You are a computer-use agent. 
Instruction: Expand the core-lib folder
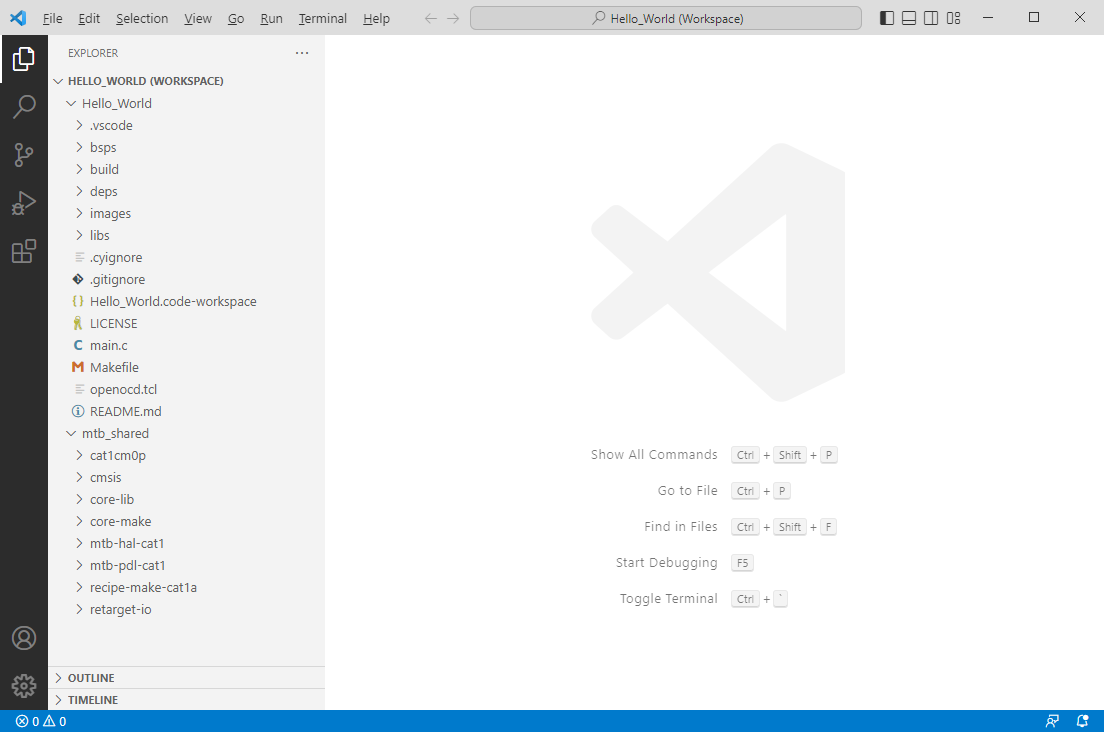pos(187,500)
